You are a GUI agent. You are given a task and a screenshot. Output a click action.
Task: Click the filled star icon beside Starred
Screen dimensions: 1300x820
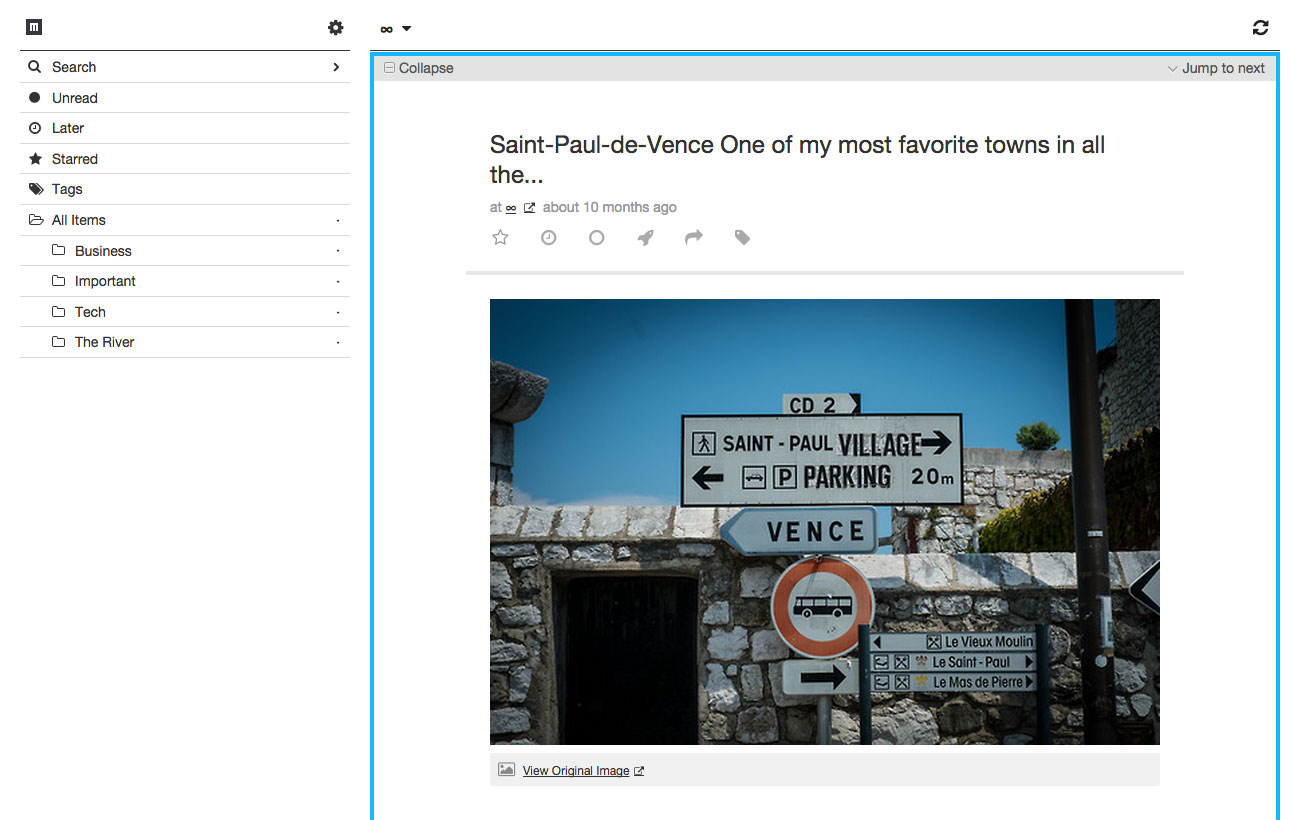[x=35, y=159]
